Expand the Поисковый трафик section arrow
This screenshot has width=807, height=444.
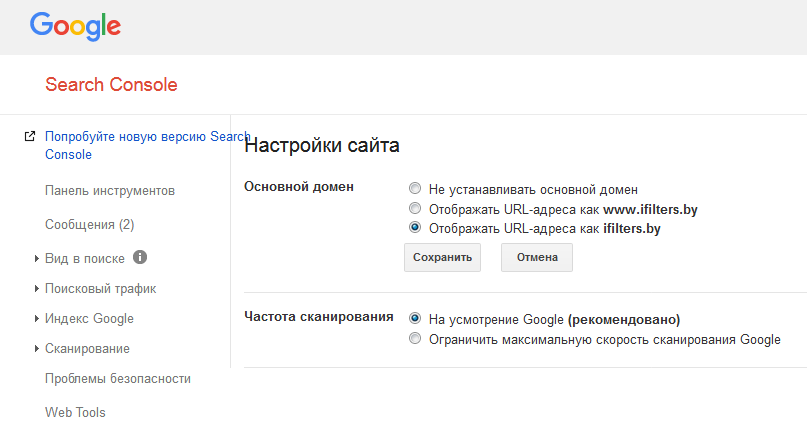tap(37, 289)
